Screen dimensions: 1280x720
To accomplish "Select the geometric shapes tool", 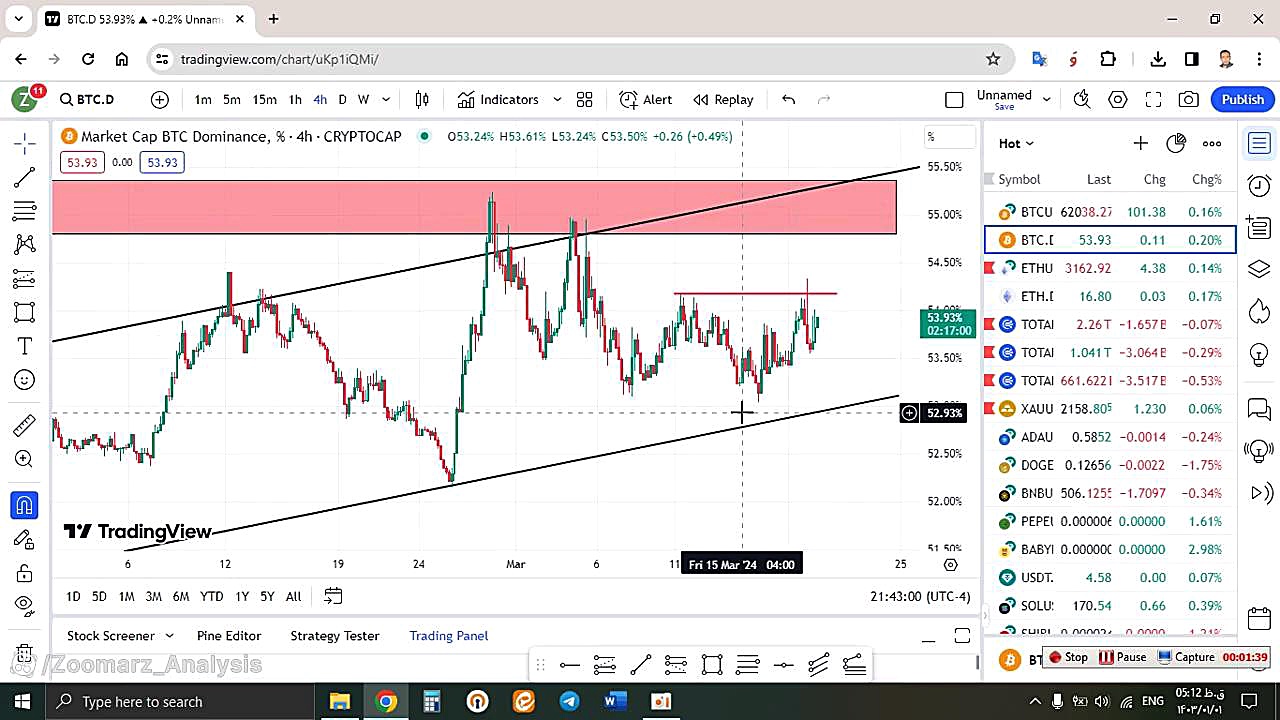I will pyautogui.click(x=25, y=312).
